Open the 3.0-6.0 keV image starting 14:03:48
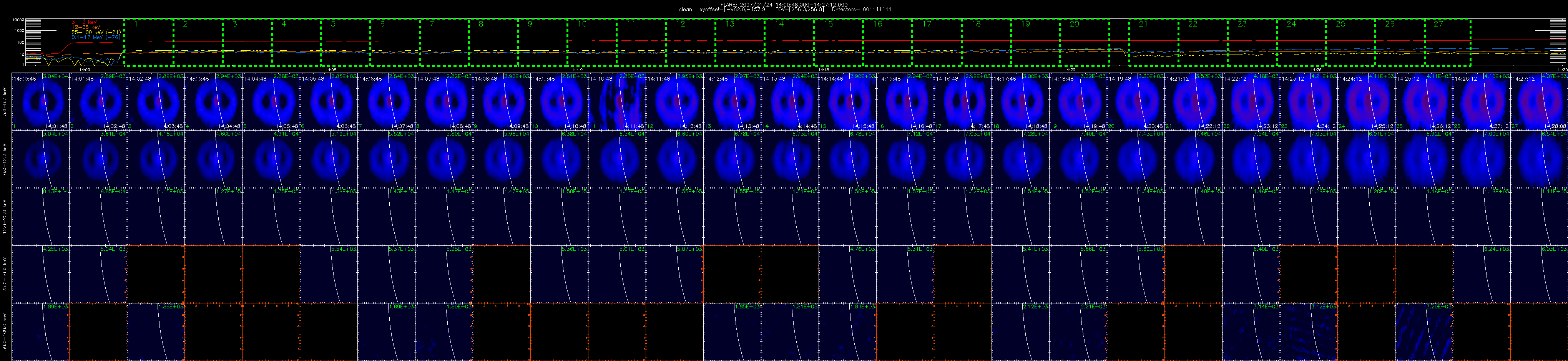Screen dimensions: 1568x361 [213, 102]
